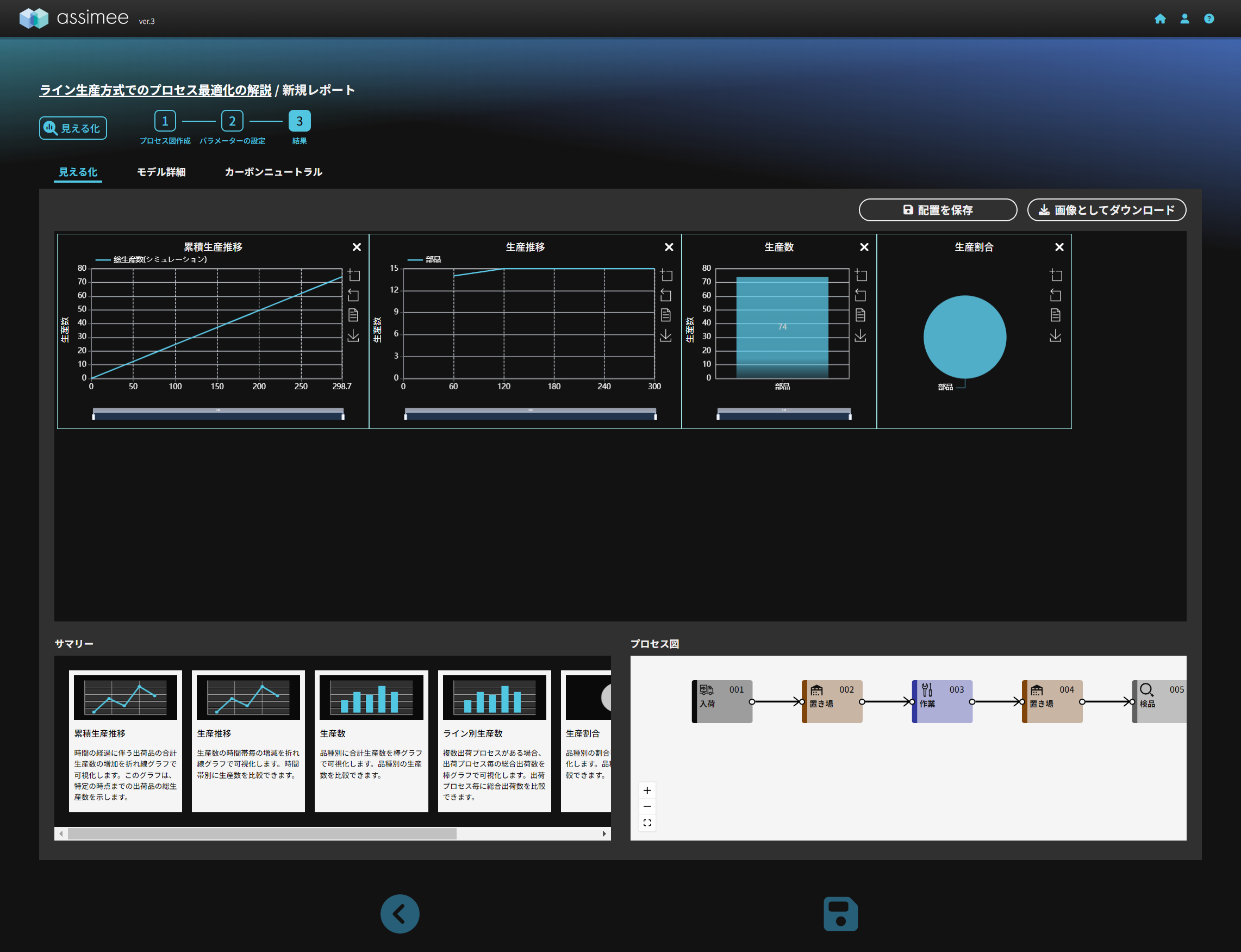Click data view icon on 生産推移 chart
This screenshot has width=1241, height=952.
[x=665, y=315]
